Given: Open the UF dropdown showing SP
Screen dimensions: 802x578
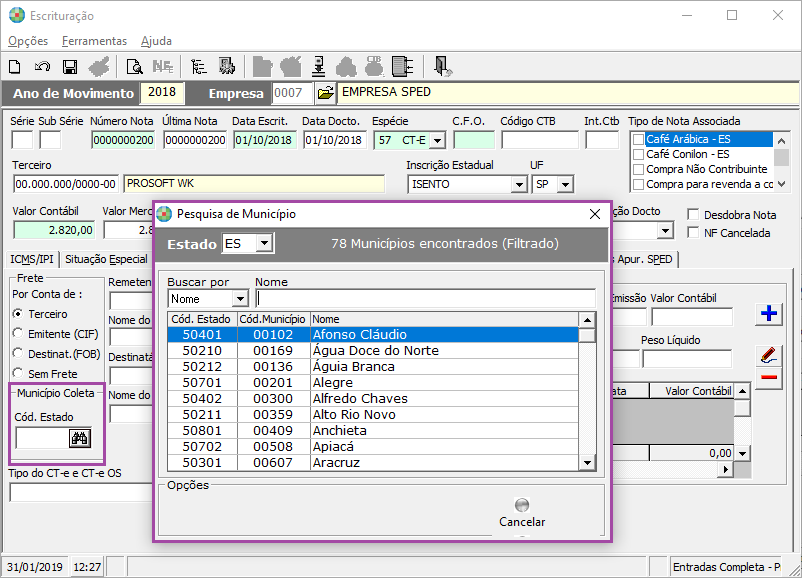Looking at the screenshot, I should (x=565, y=184).
